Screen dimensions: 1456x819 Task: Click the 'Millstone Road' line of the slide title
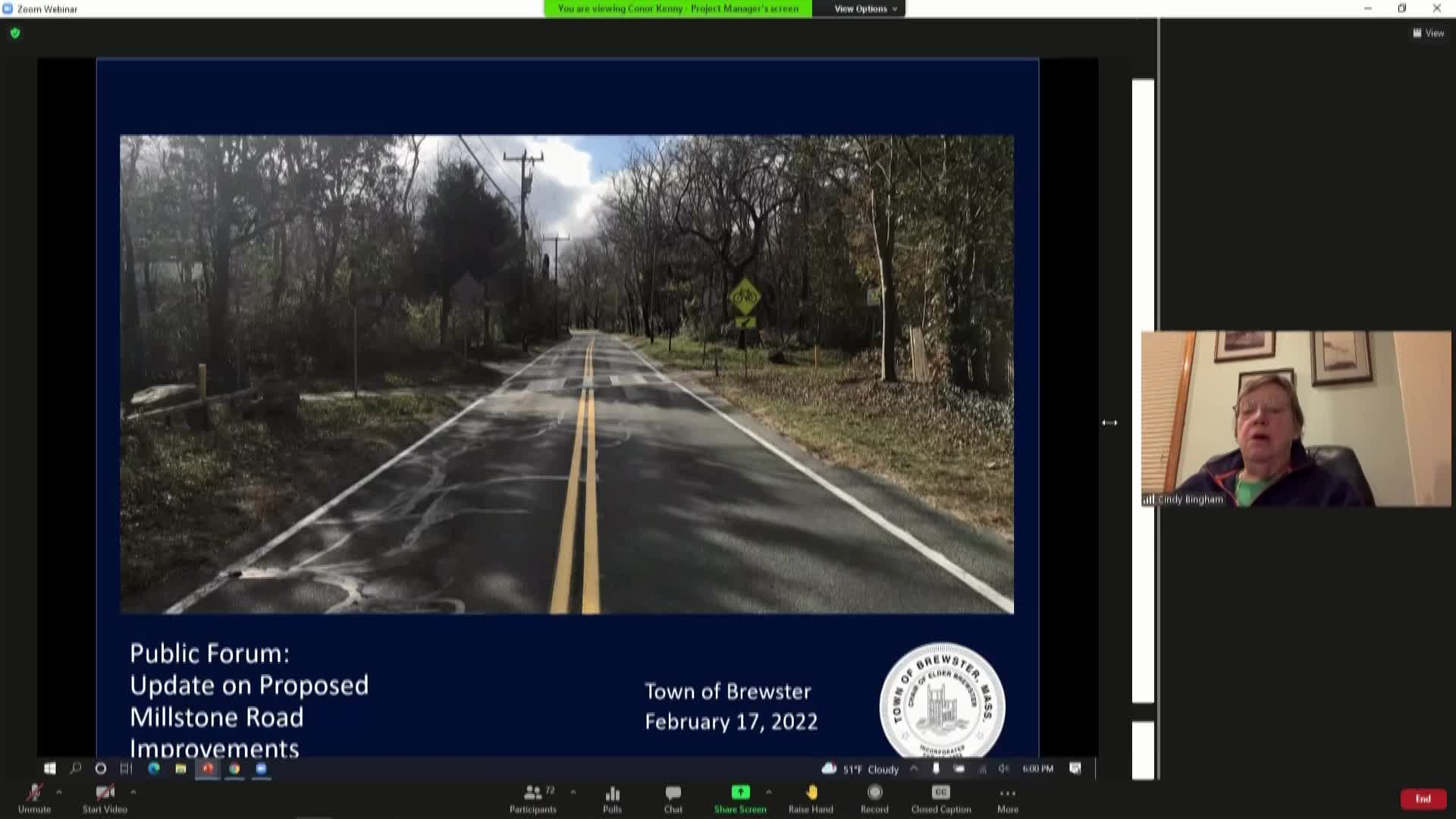(217, 717)
